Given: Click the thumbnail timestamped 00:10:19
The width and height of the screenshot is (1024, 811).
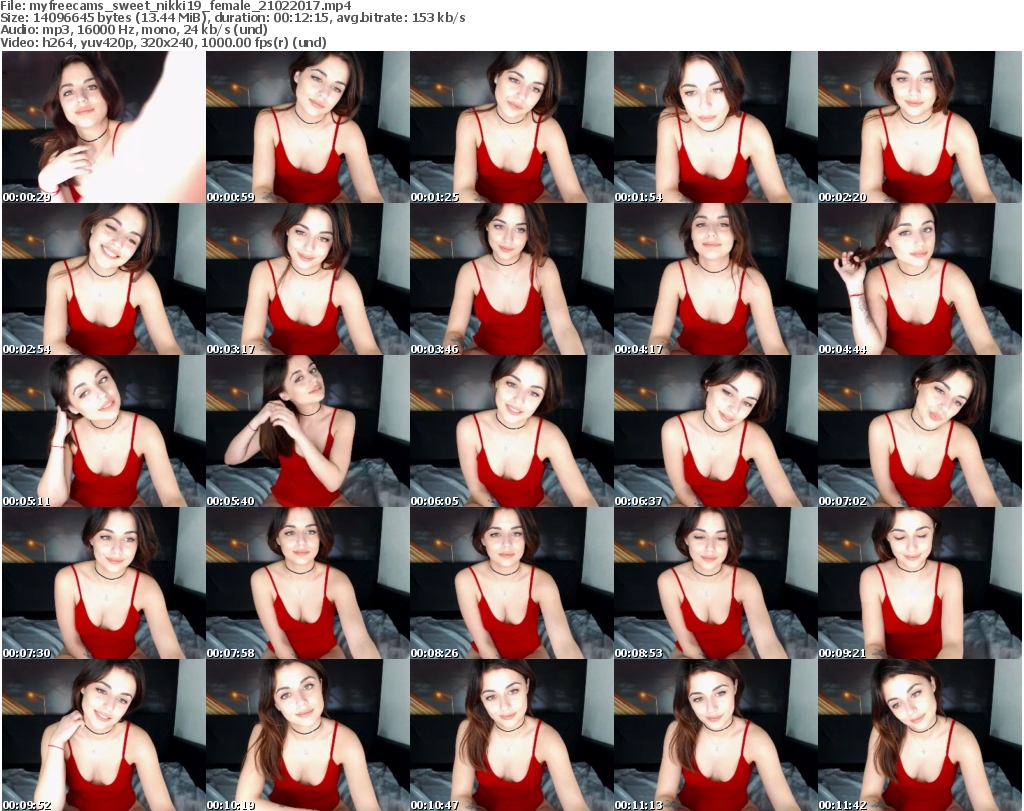Looking at the screenshot, I should pos(308,735).
